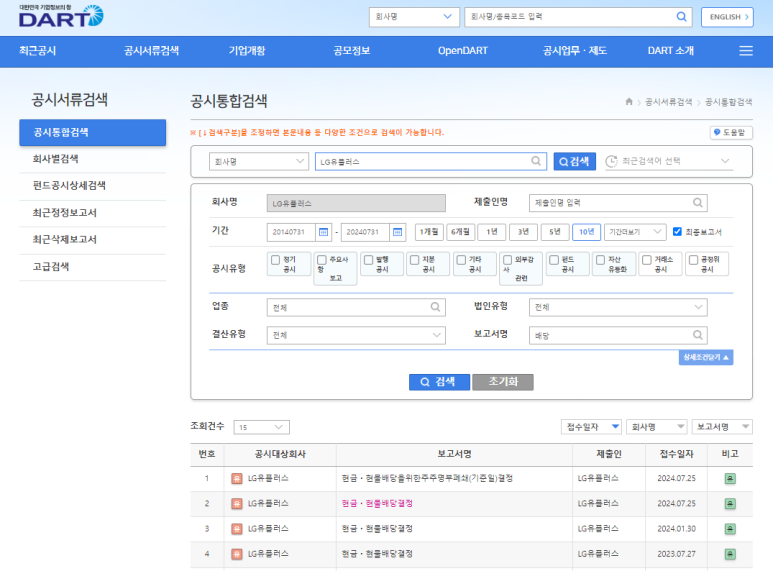773x571 pixels.
Task: Check the 거래소공시 checkbox
Action: (647, 260)
